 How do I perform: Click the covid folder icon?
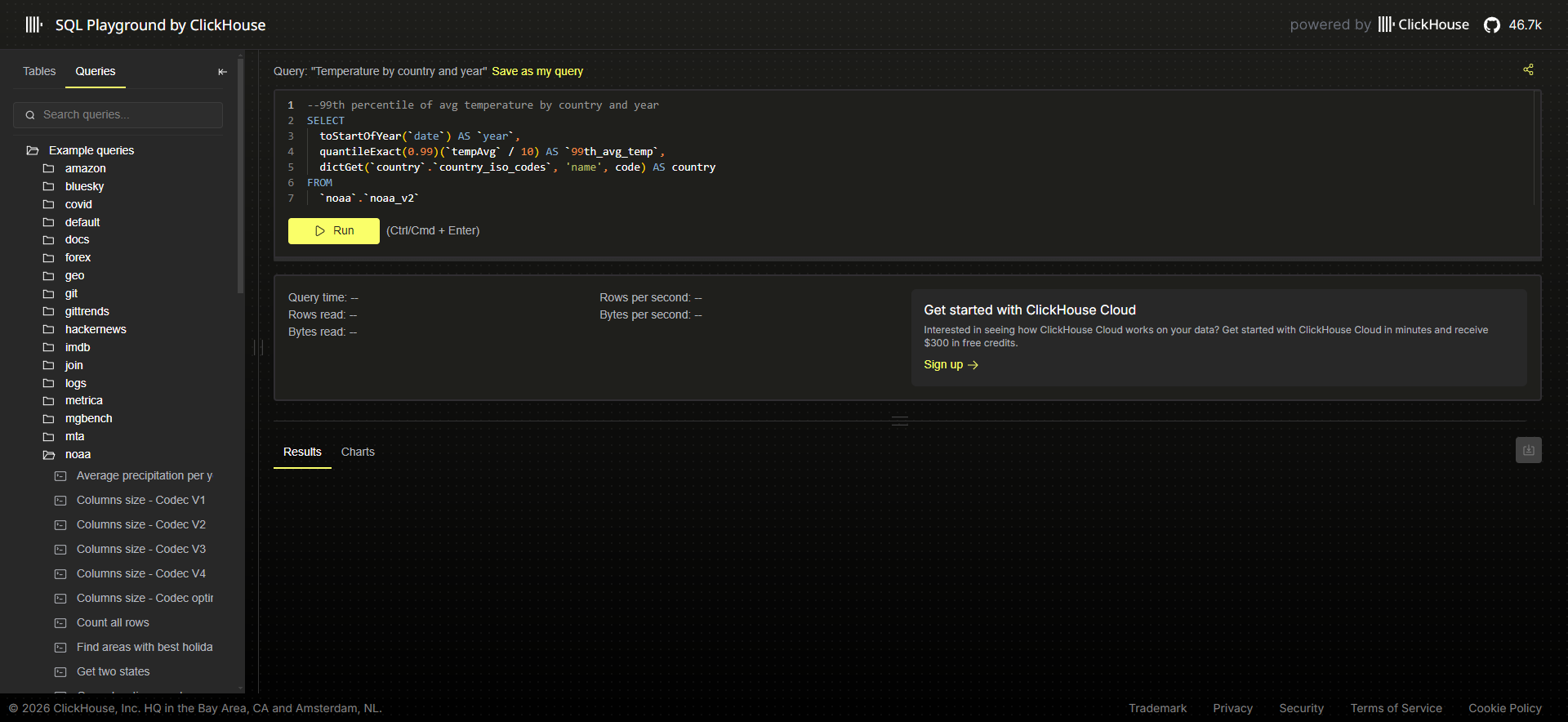pyautogui.click(x=48, y=204)
